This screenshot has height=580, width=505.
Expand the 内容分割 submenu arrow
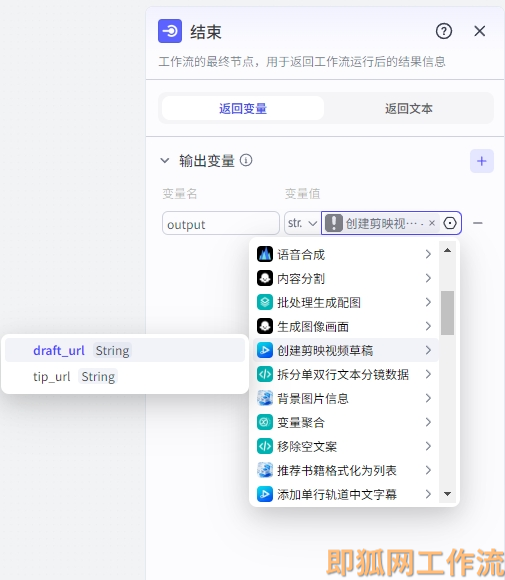click(428, 278)
